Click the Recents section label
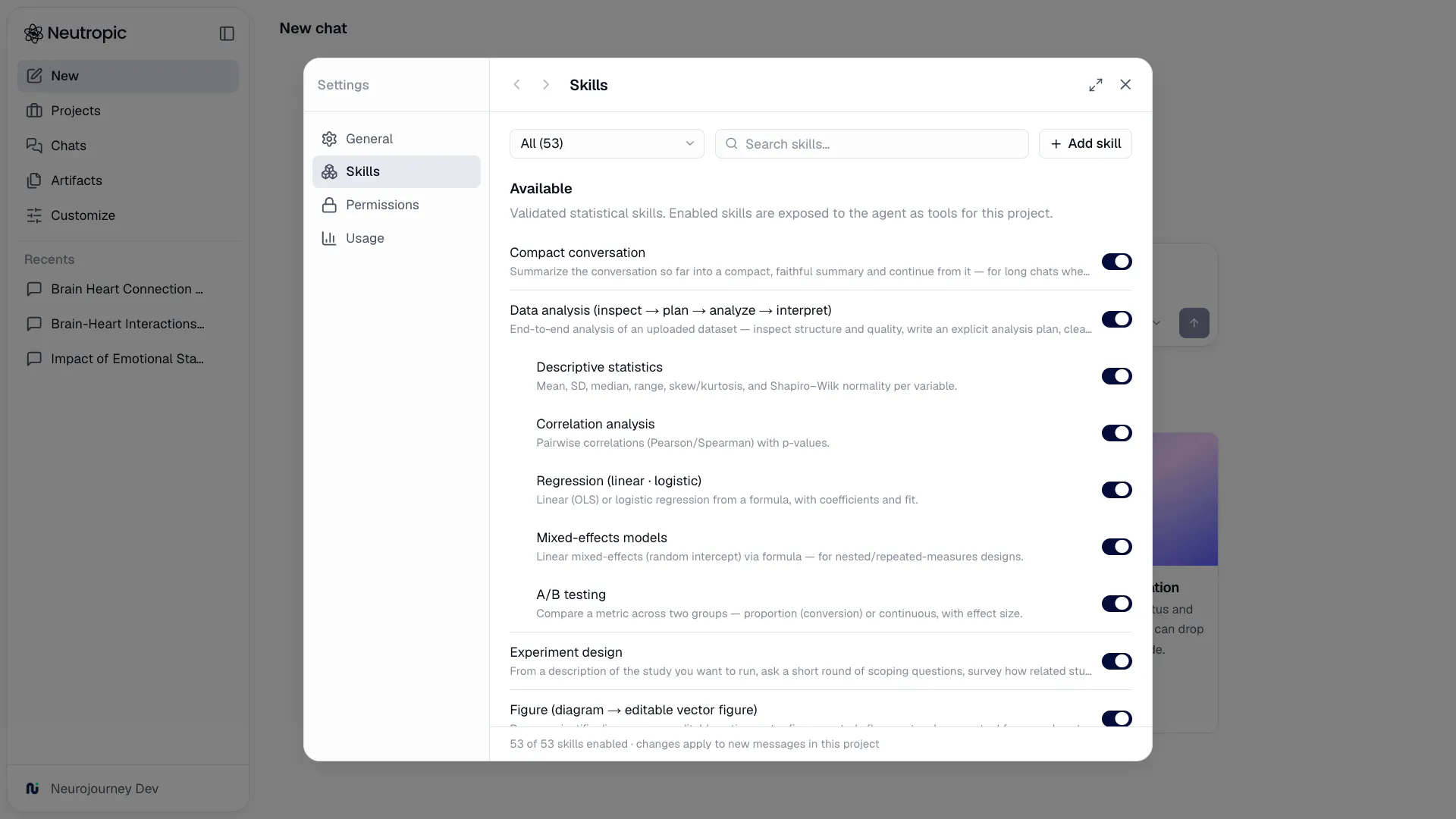1456x819 pixels. click(x=49, y=259)
